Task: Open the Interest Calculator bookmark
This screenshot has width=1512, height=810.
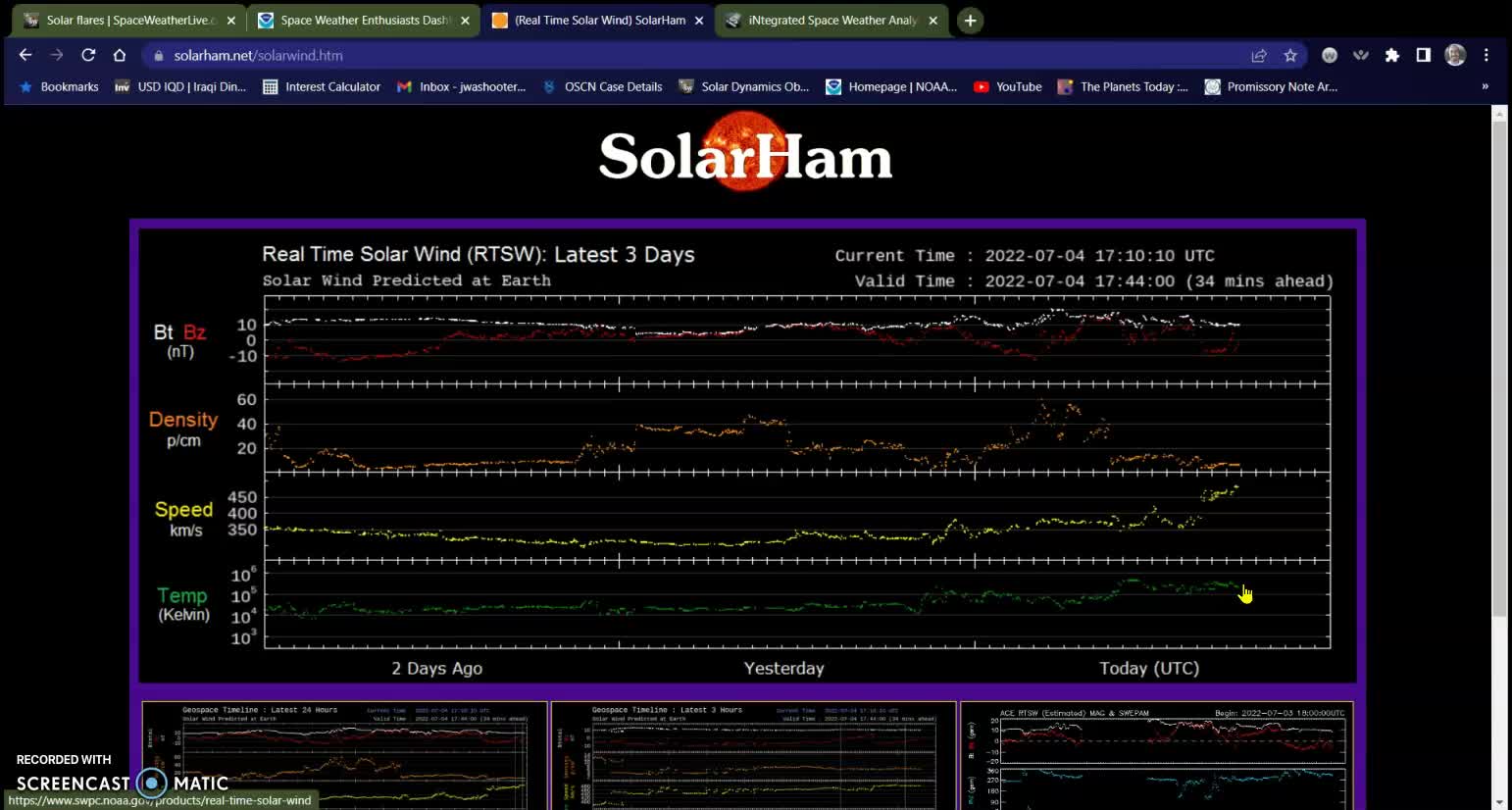Action: pos(322,86)
